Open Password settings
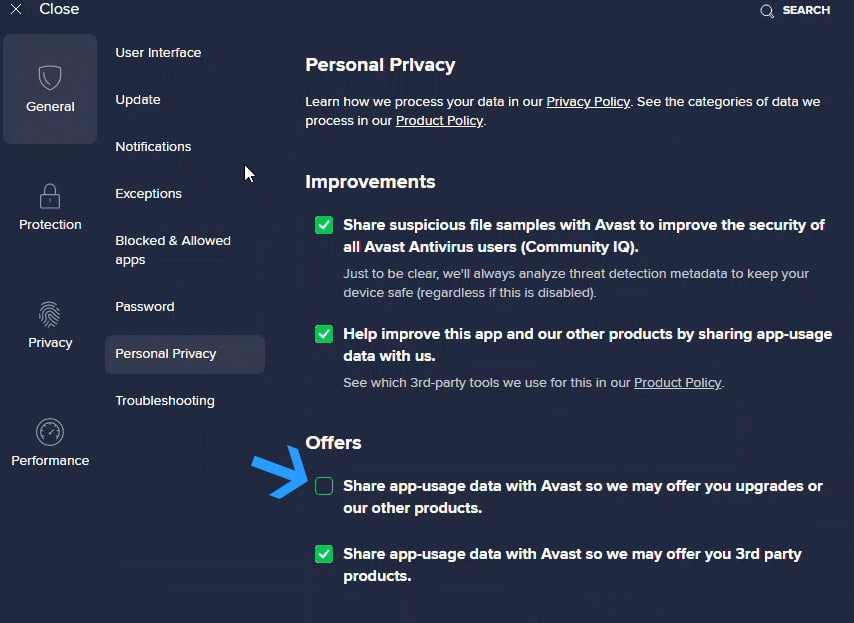854x623 pixels. (145, 307)
